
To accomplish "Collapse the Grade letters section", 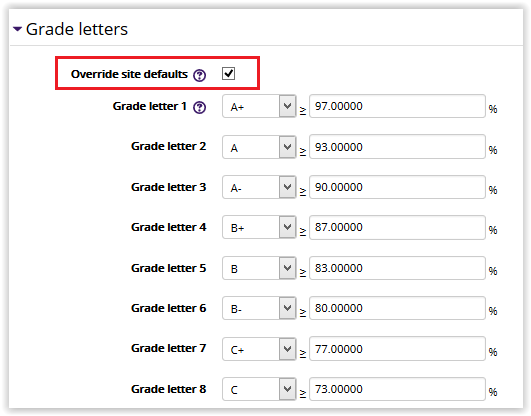I will point(17,29).
